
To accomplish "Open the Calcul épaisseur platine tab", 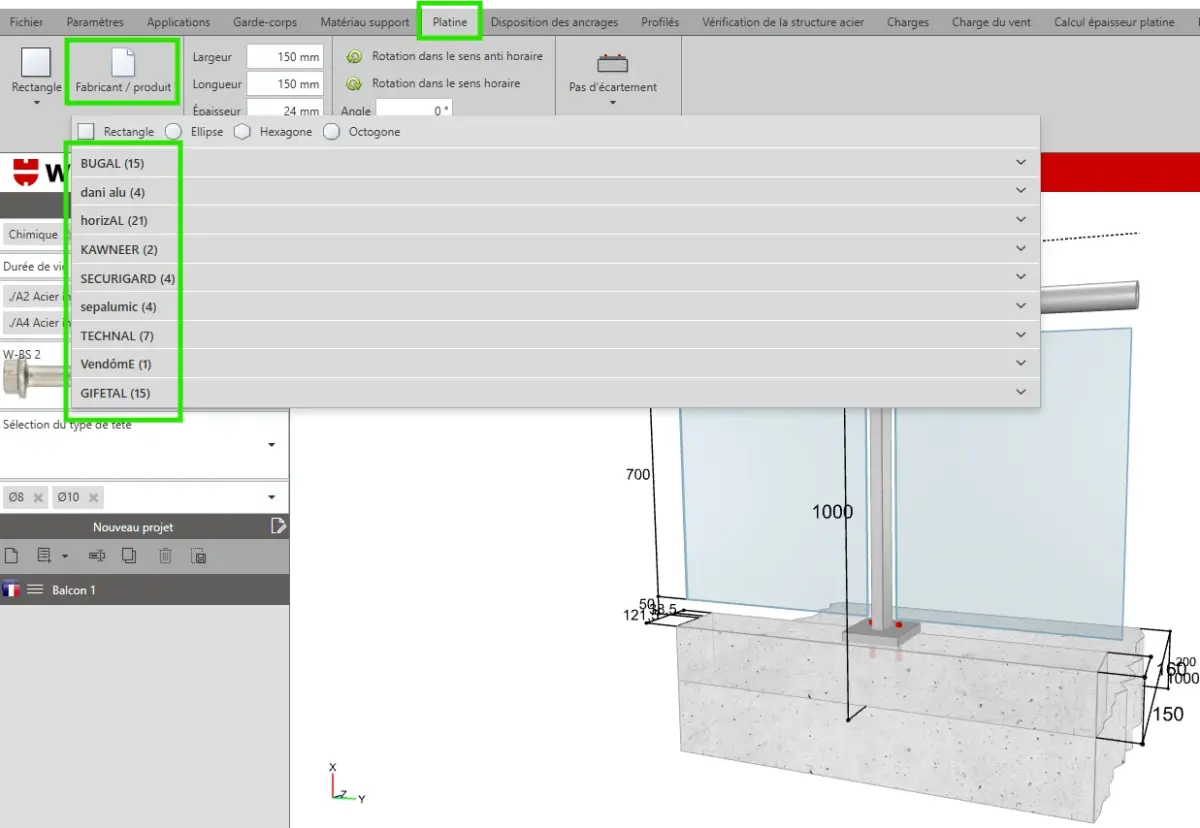I will point(1114,22).
